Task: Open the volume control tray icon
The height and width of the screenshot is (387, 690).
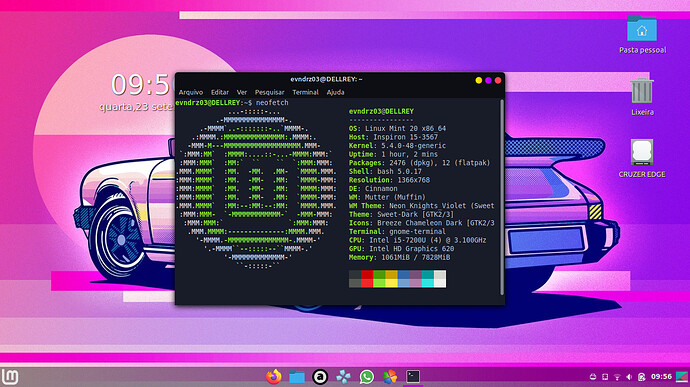Action: point(629,377)
